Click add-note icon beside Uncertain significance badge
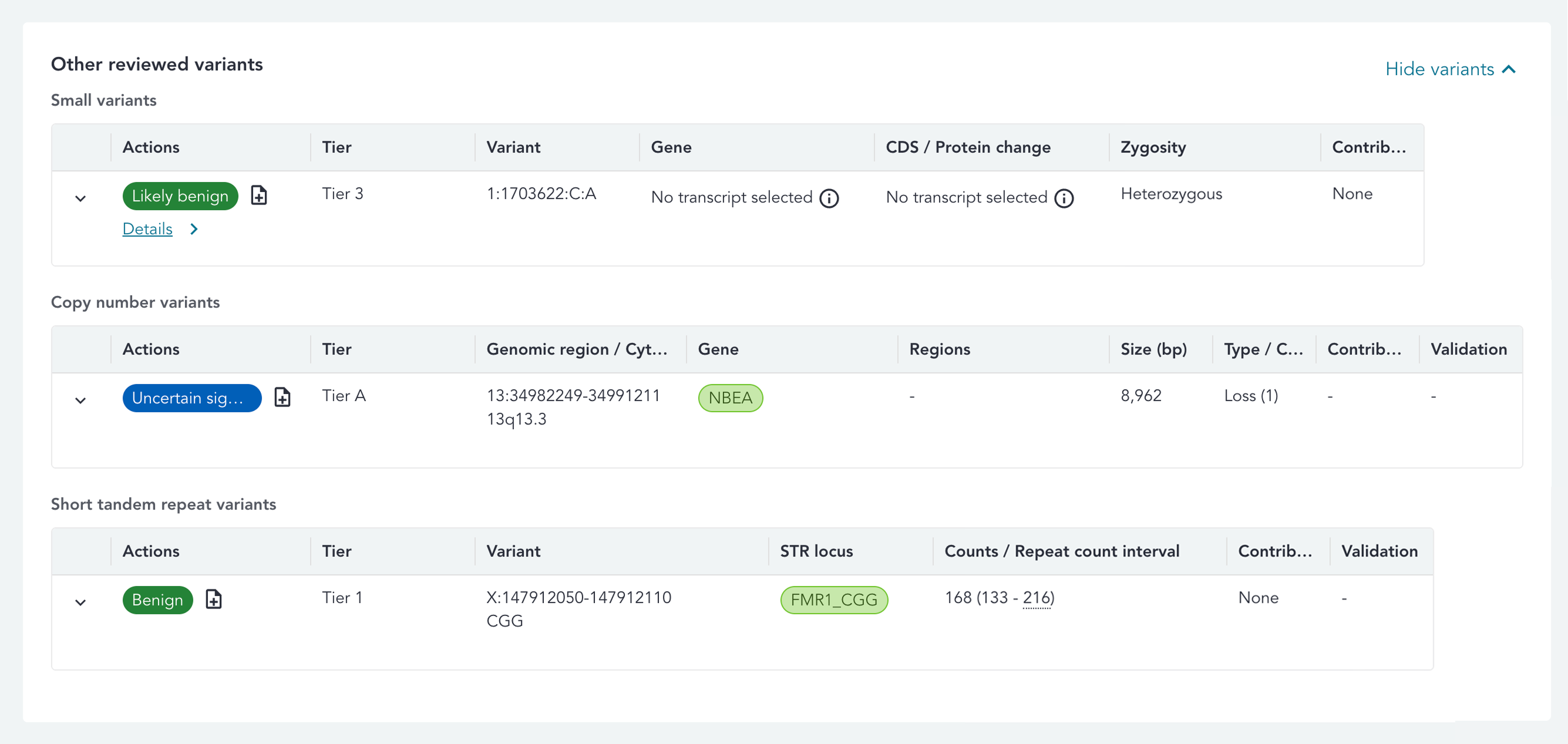This screenshot has width=1568, height=744. click(x=282, y=397)
